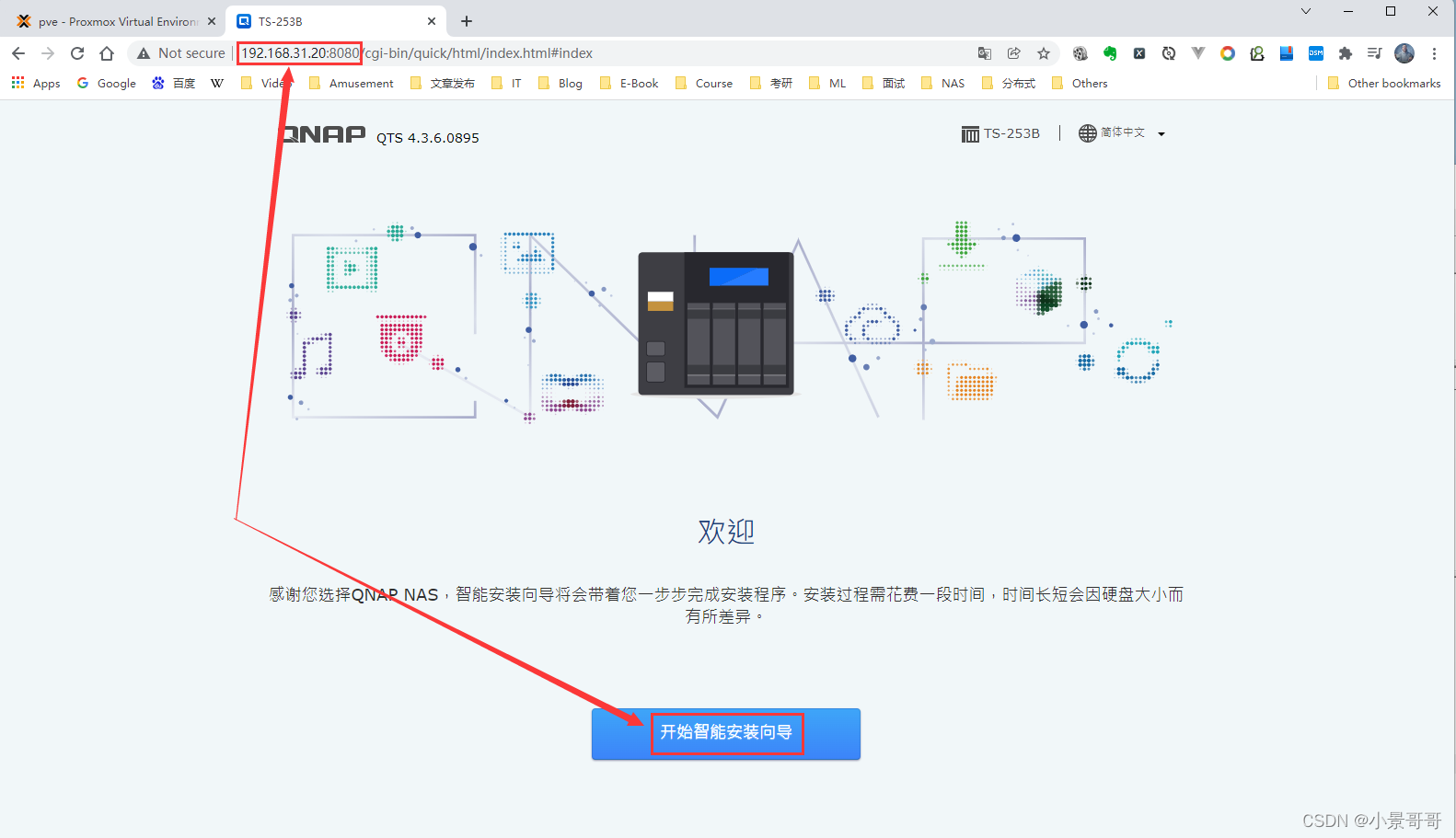
Task: Go back to the previous page
Action: click(18, 53)
